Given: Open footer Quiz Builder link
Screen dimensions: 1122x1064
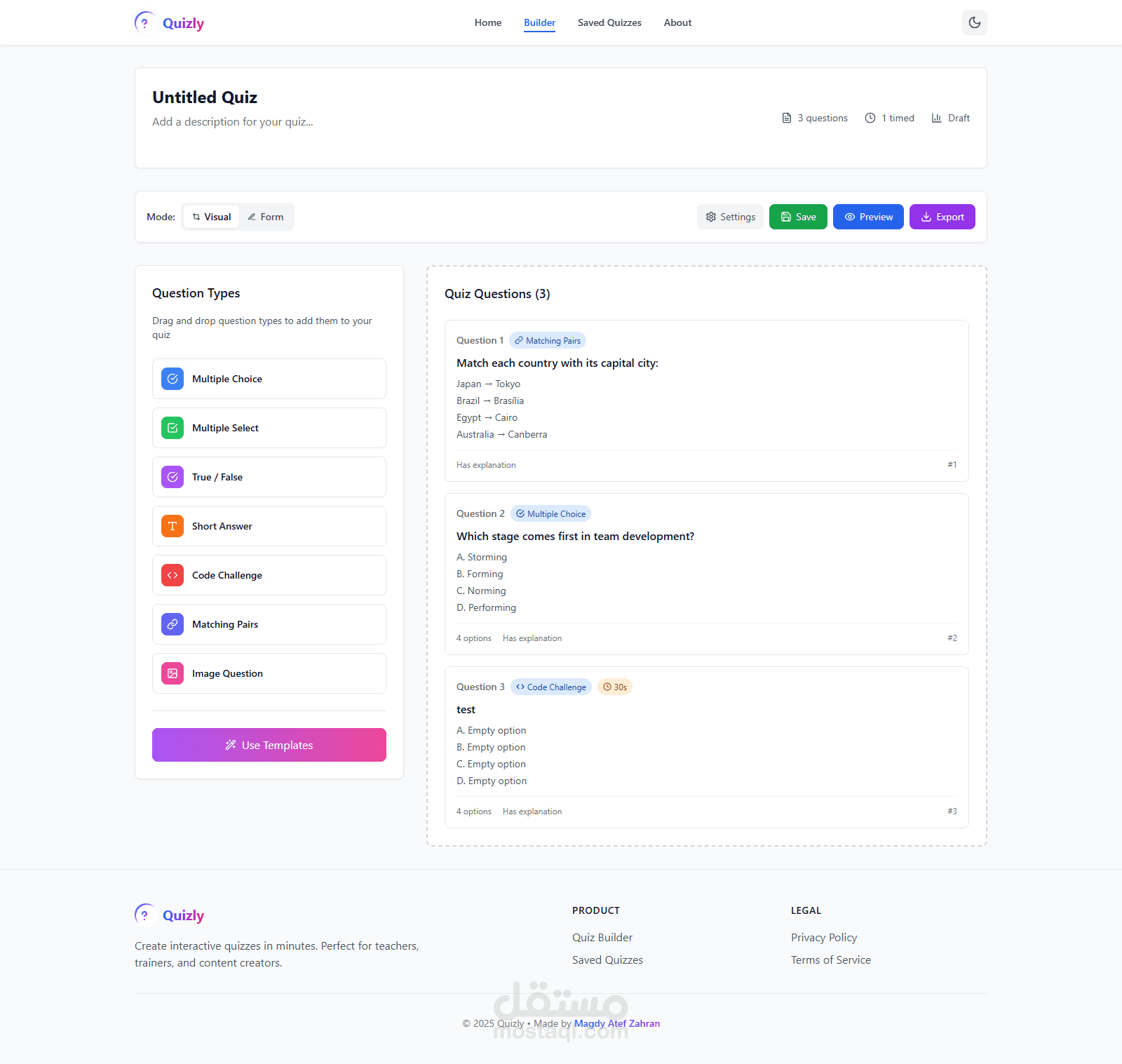Looking at the screenshot, I should [602, 937].
